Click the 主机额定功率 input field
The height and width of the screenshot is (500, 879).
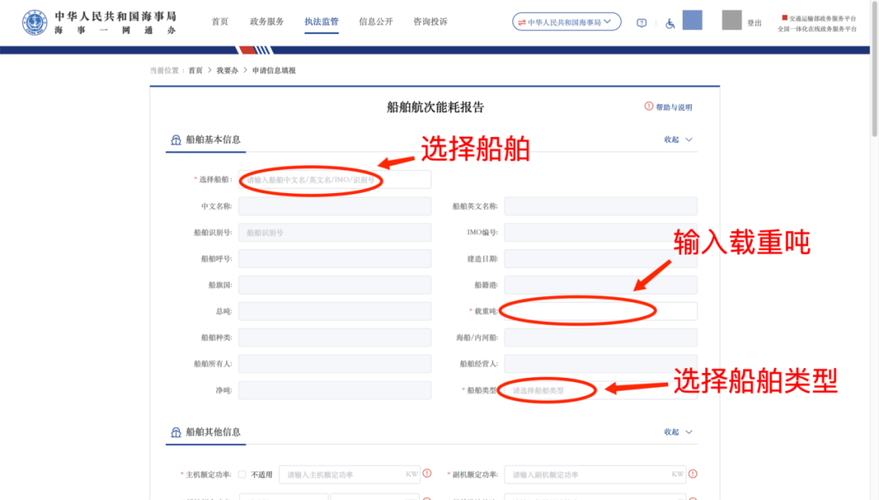tap(349, 474)
